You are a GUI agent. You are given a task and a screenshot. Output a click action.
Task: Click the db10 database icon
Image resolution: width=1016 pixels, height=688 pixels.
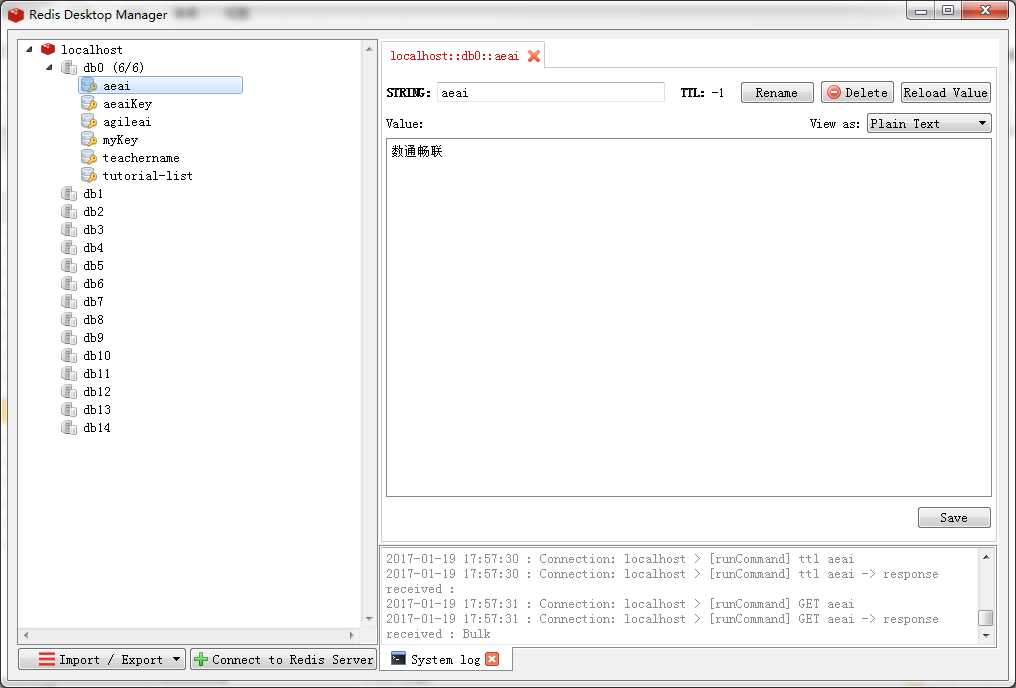69,356
